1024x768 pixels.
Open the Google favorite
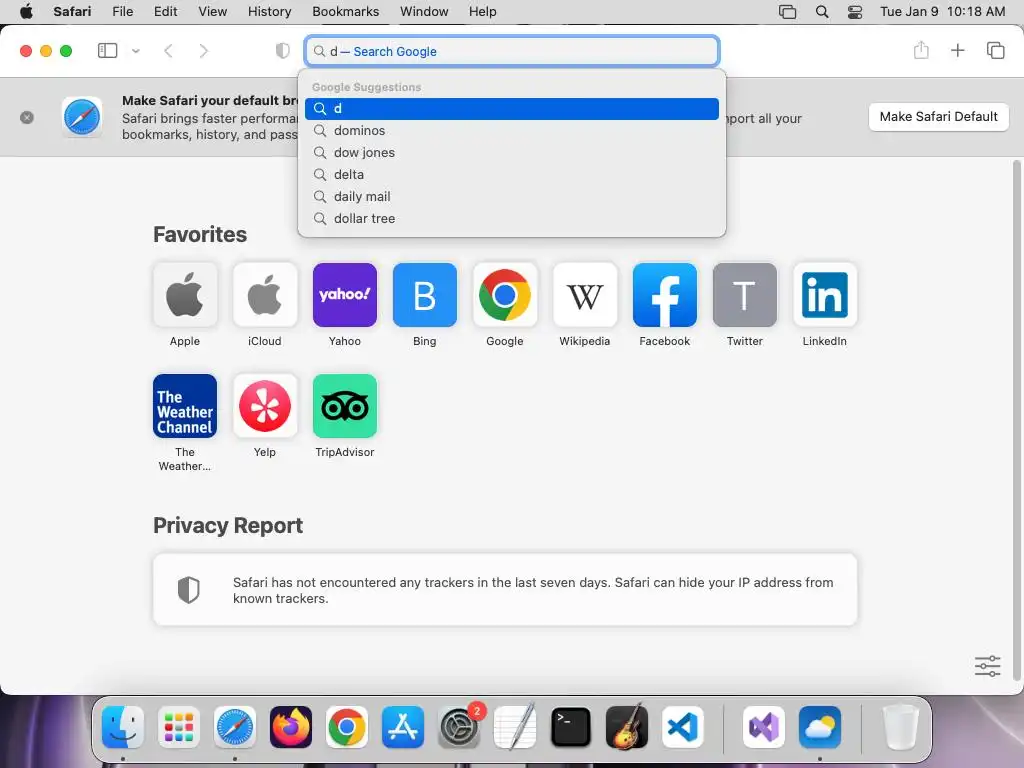(x=505, y=295)
